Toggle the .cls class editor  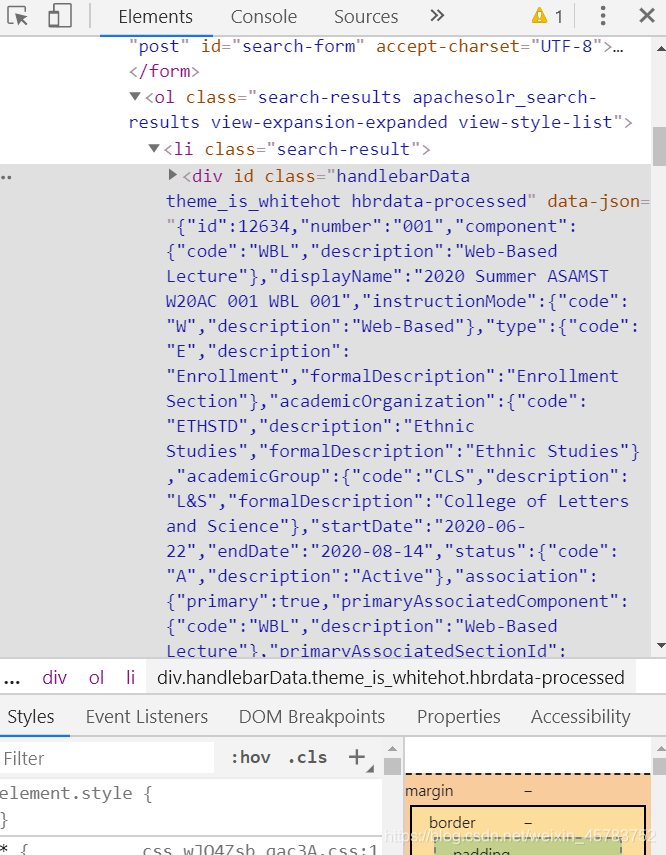tap(308, 757)
